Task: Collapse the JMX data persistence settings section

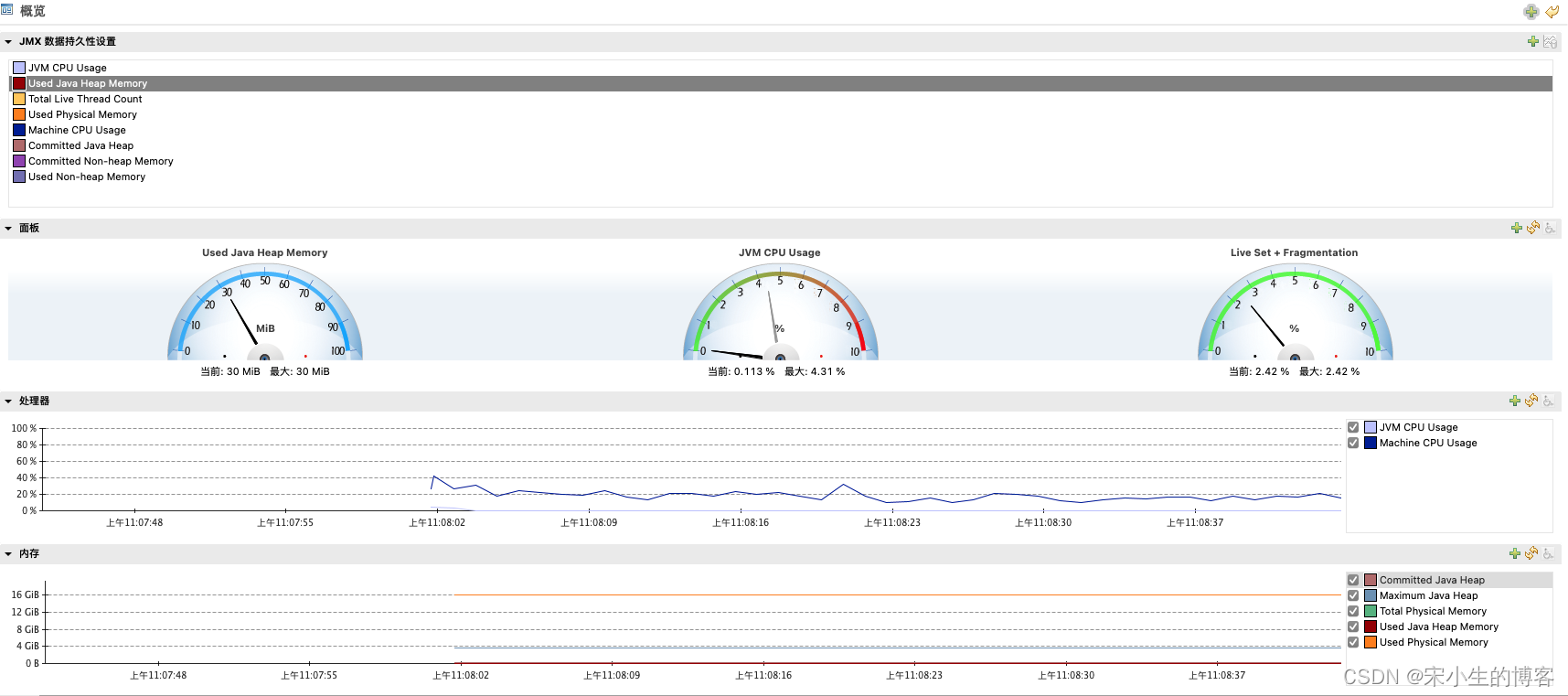Action: 8,41
